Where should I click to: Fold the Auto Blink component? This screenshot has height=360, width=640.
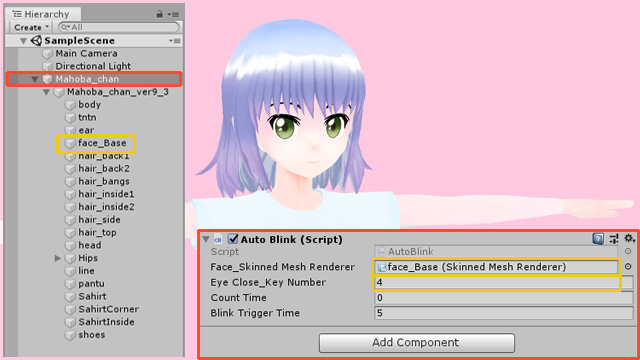pos(206,240)
